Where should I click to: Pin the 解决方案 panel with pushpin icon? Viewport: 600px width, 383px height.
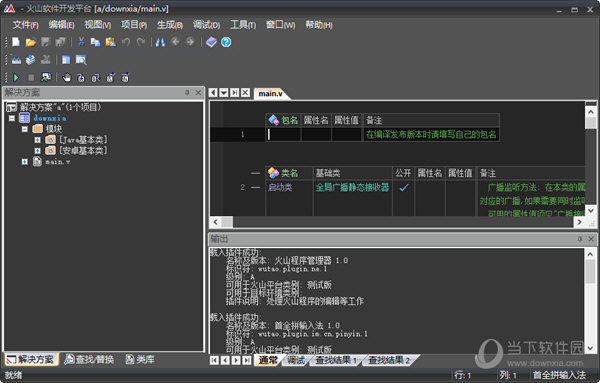187,93
